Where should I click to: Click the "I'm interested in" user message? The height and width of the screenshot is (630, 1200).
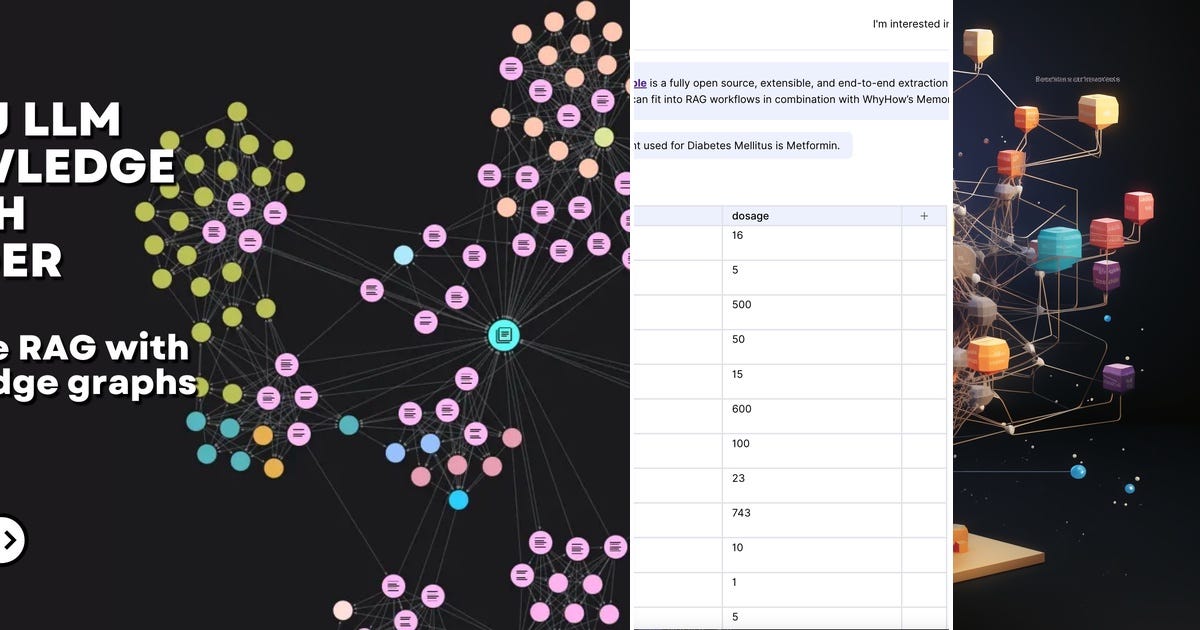(x=910, y=23)
